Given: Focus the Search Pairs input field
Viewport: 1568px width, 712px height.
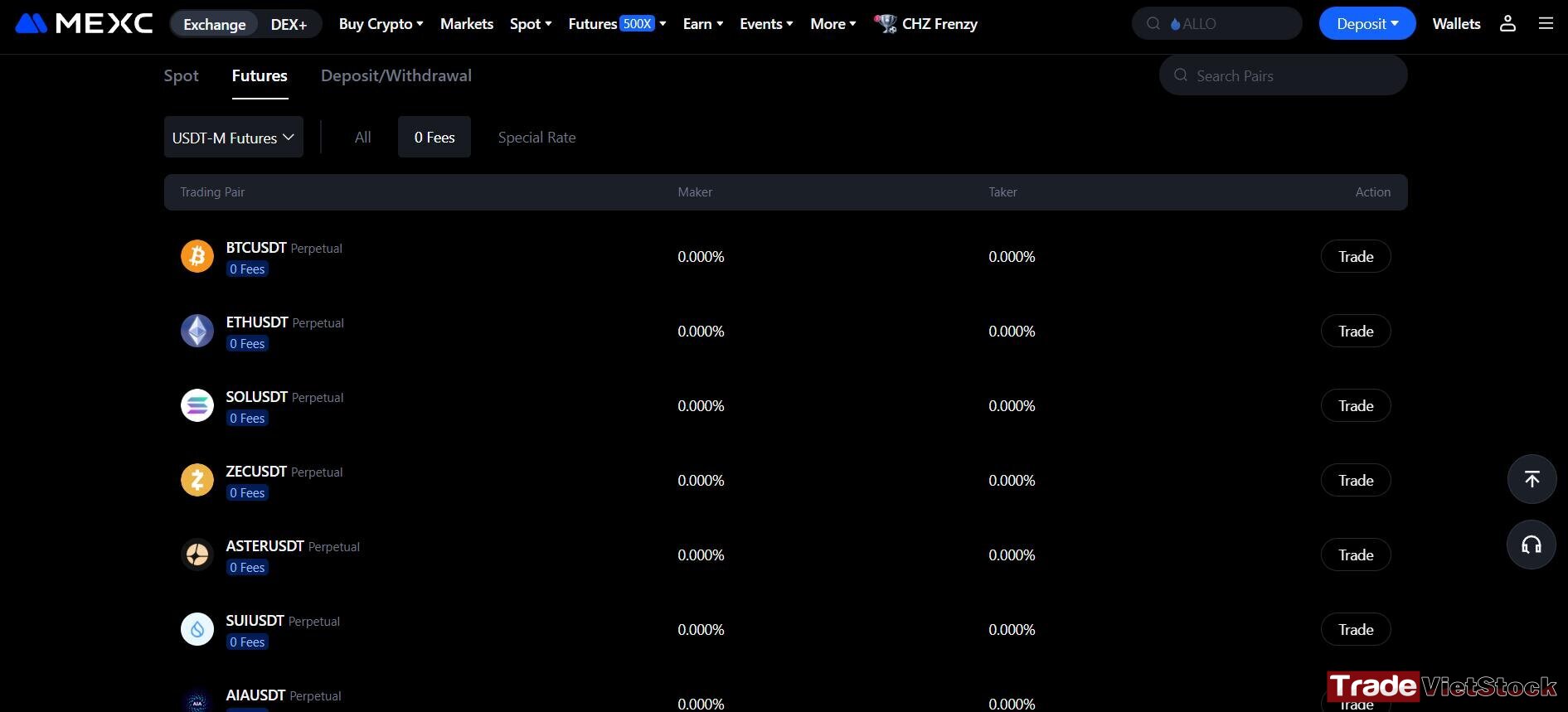Looking at the screenshot, I should pyautogui.click(x=1284, y=75).
